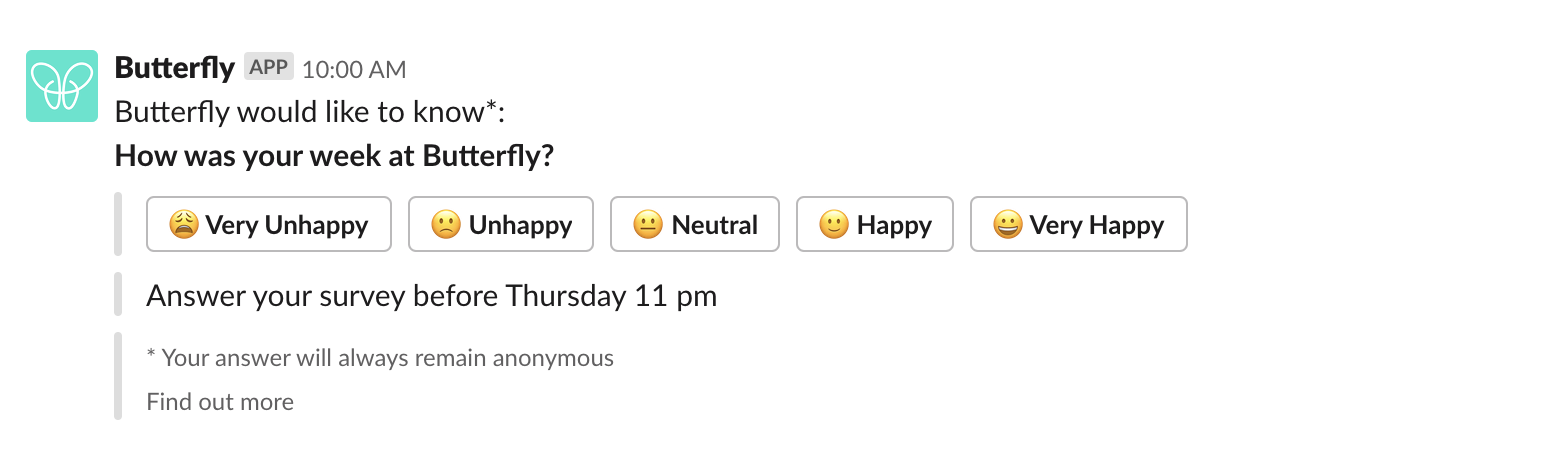The width and height of the screenshot is (1568, 456).
Task: Choose the Very Happy response button
Action: (1079, 224)
